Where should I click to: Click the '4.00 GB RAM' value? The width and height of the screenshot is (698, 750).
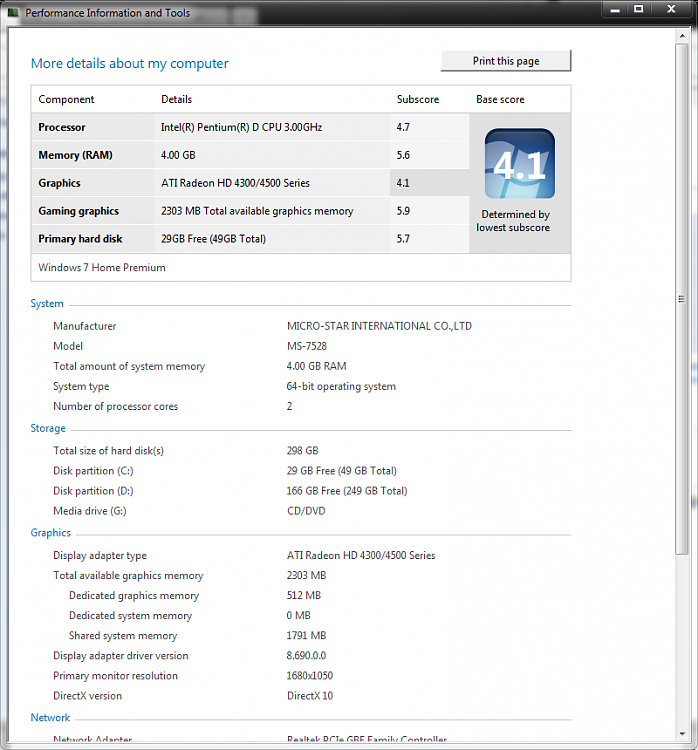point(316,366)
